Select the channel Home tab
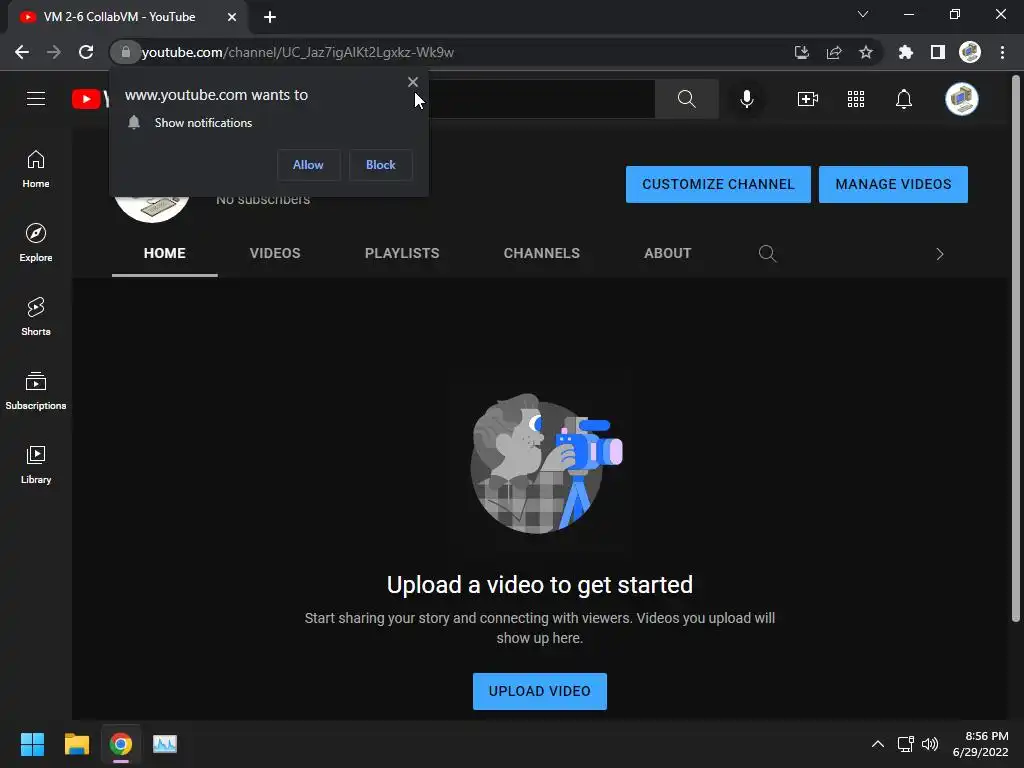1024x768 pixels. [x=165, y=253]
